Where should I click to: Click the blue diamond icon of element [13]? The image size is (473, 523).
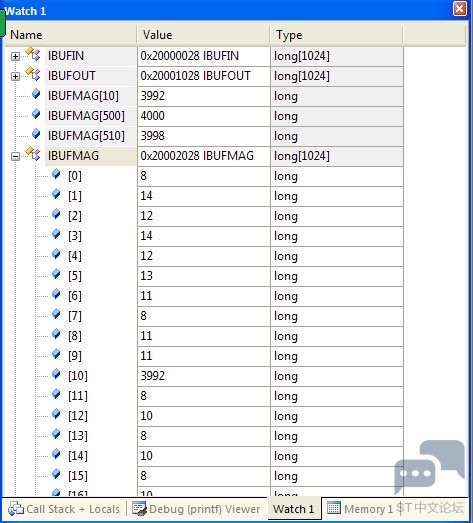point(56,434)
